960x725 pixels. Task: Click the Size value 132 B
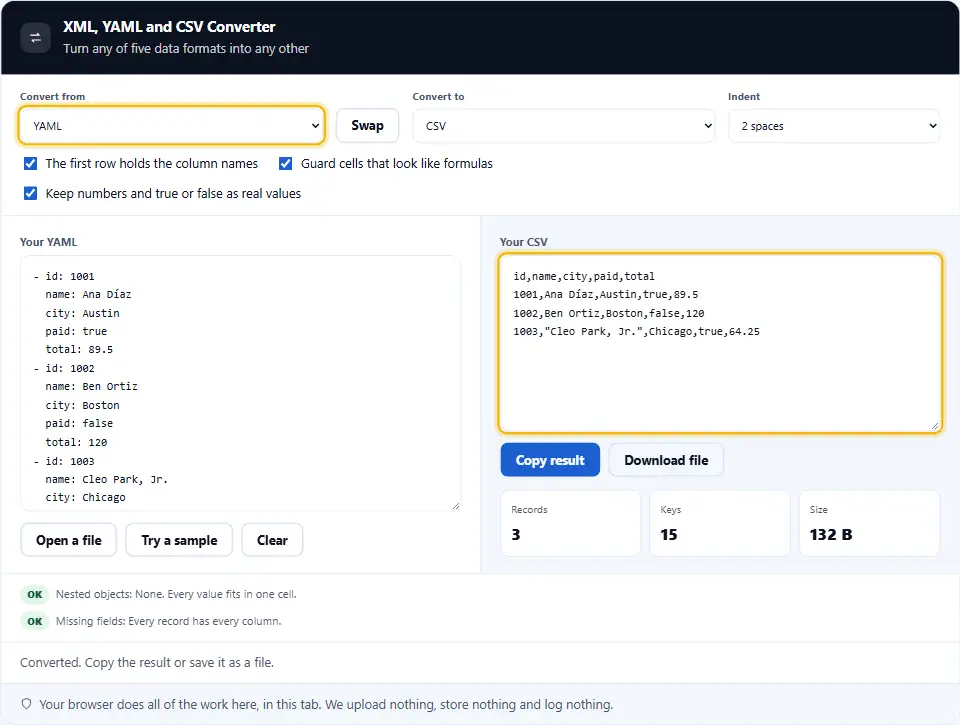[831, 535]
